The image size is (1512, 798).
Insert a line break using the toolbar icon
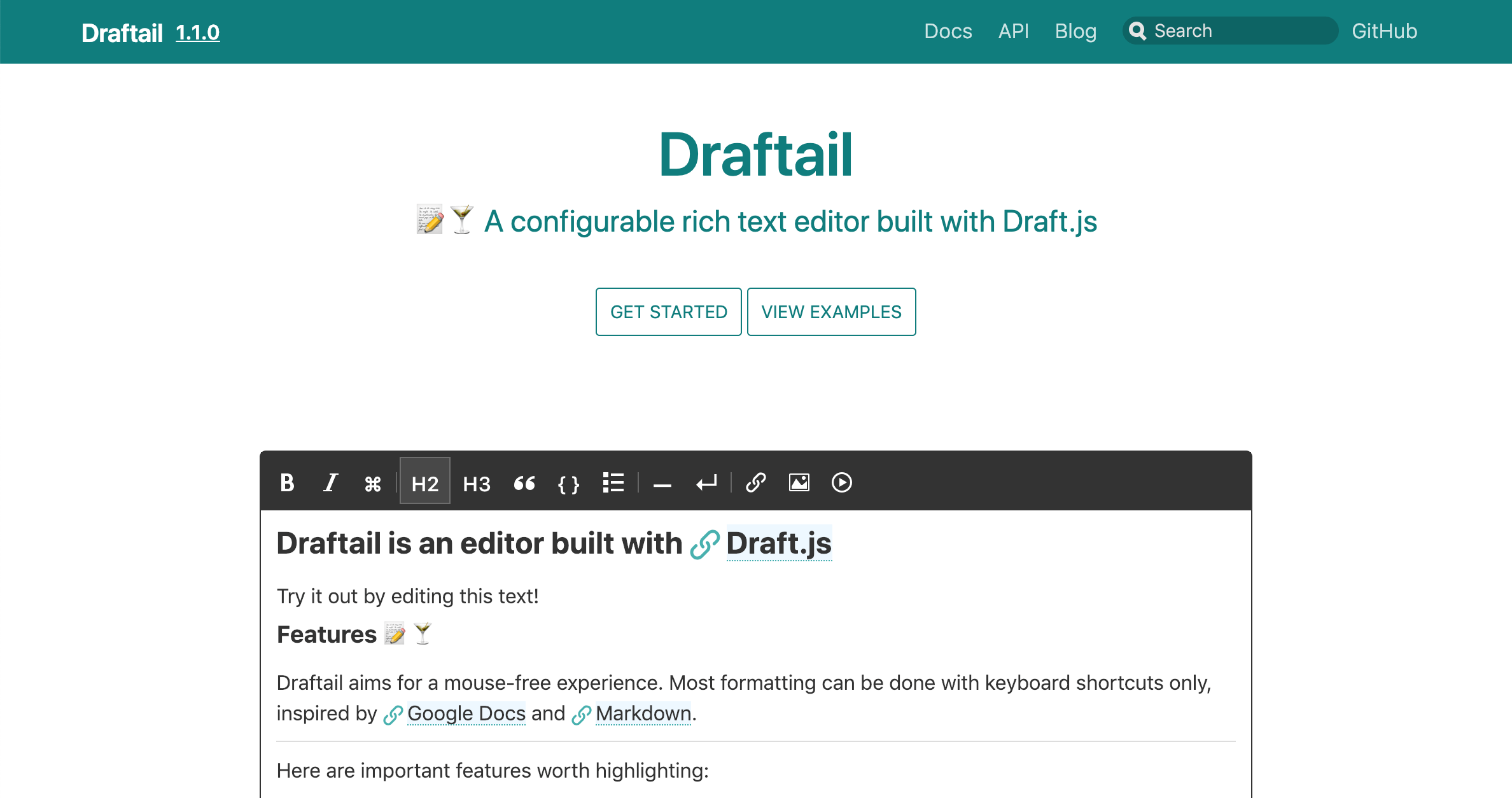tap(706, 483)
